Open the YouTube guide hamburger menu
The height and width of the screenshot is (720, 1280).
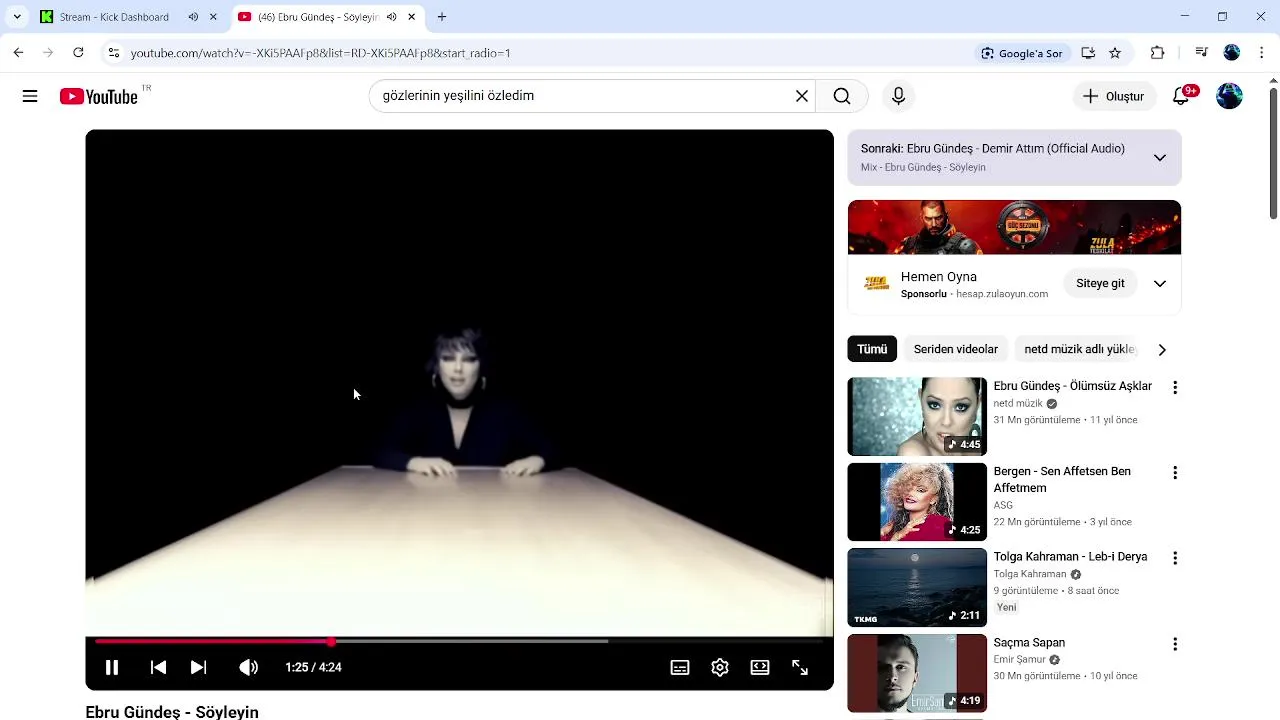(30, 96)
